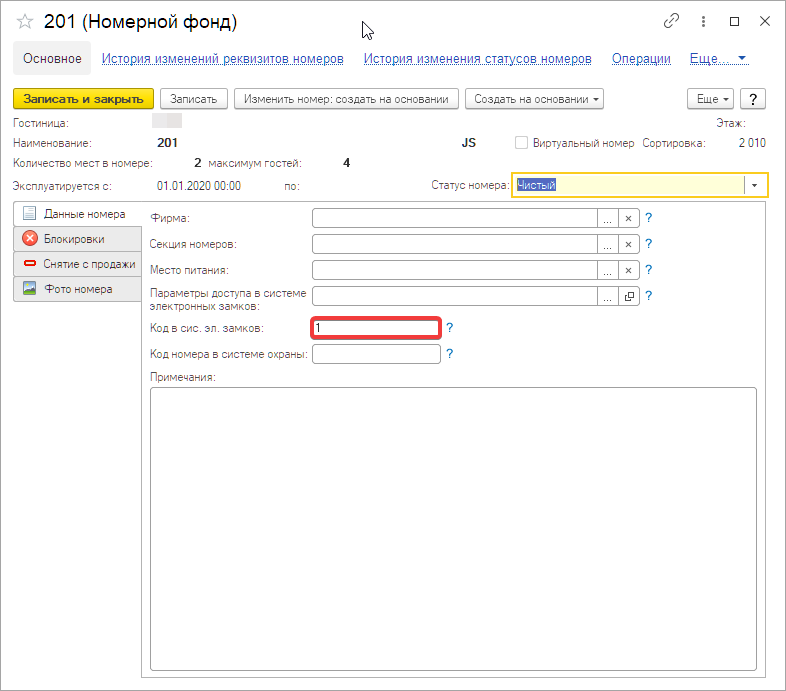This screenshot has width=786, height=691.
Task: Expand the Еще... navigation links menu
Action: pos(719,59)
